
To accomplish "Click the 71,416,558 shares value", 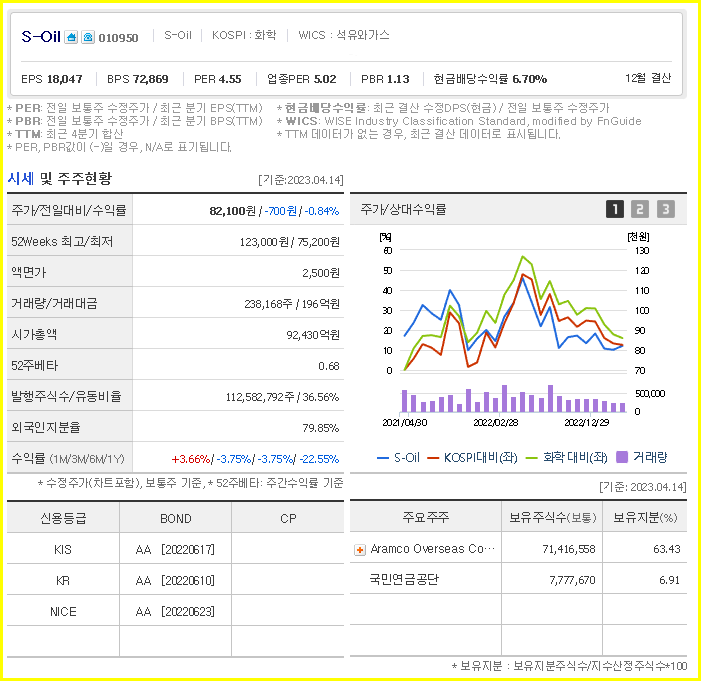I will (569, 549).
